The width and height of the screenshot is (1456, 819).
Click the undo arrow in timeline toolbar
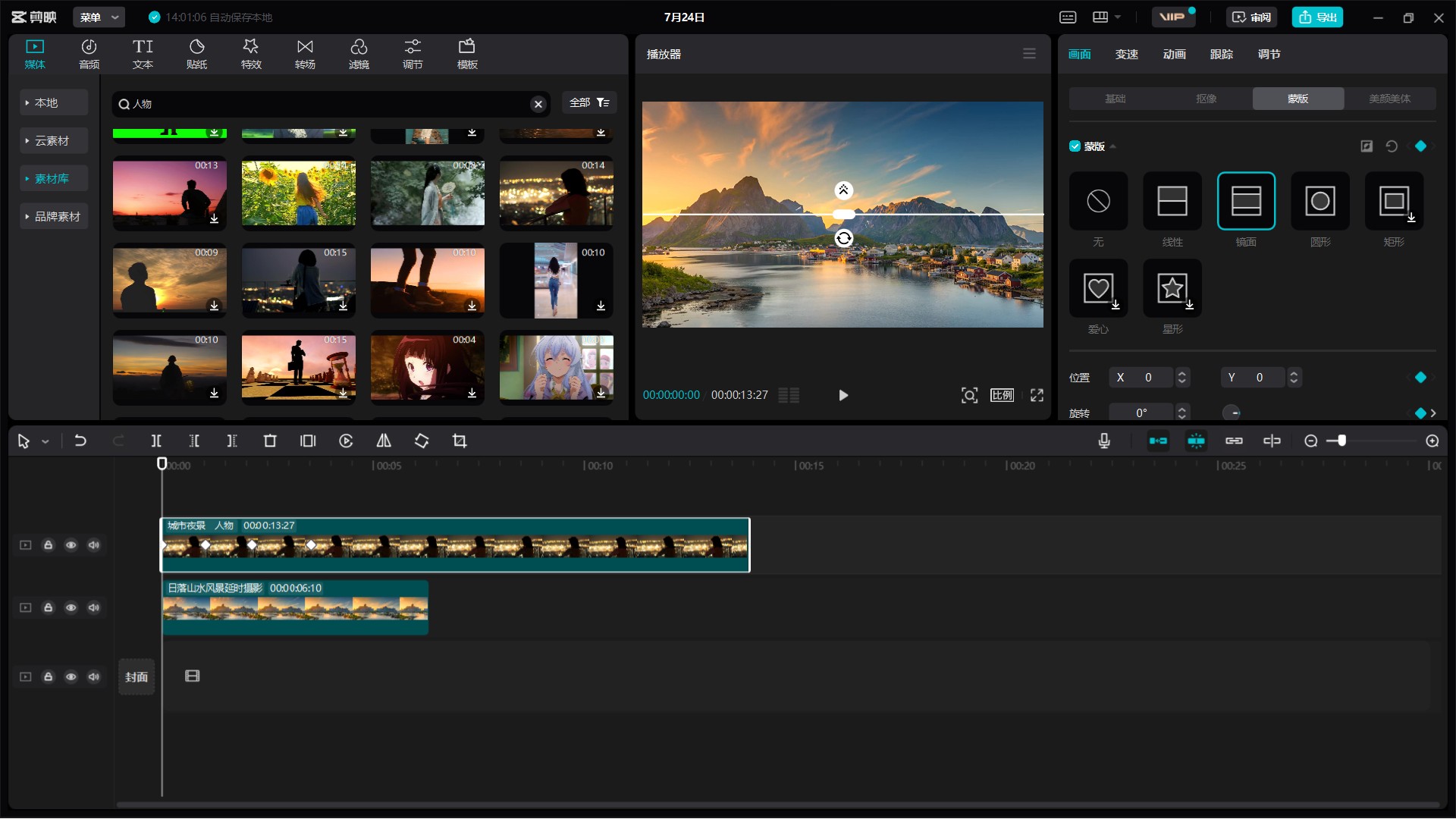pos(80,441)
